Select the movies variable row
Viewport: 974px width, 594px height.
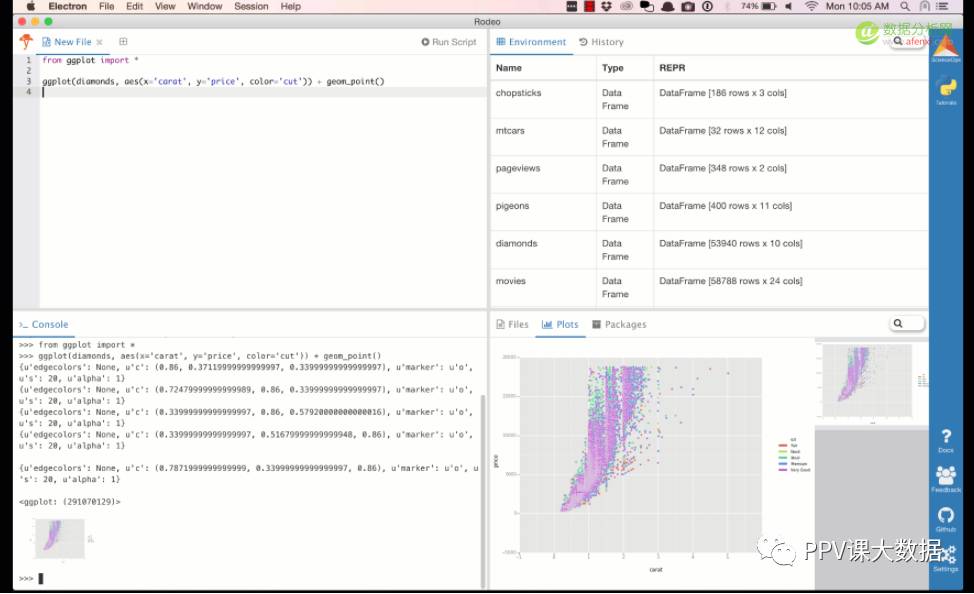click(709, 287)
